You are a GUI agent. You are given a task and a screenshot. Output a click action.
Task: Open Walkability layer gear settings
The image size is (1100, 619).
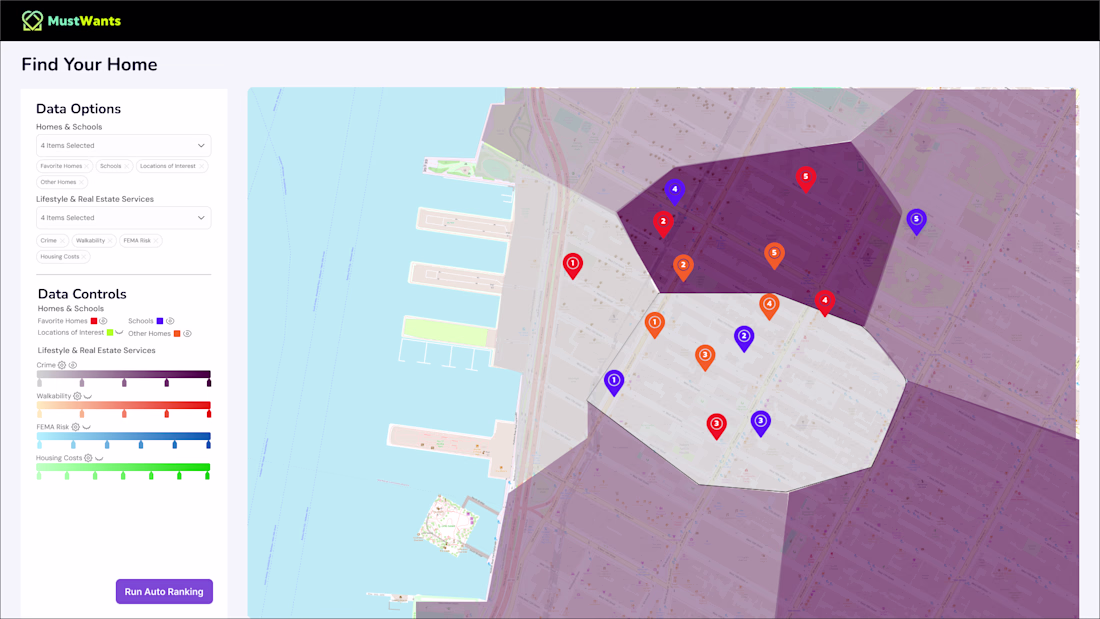(77, 396)
